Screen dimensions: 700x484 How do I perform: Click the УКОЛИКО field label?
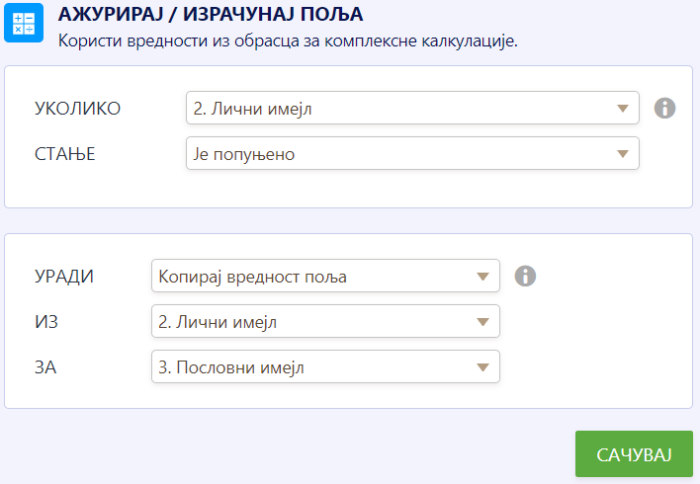click(78, 108)
